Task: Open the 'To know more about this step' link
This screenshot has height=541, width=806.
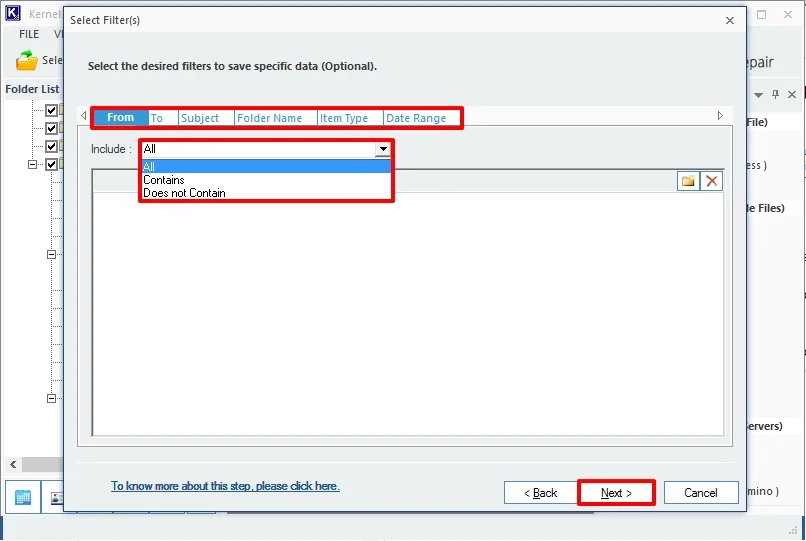Action: pos(225,486)
